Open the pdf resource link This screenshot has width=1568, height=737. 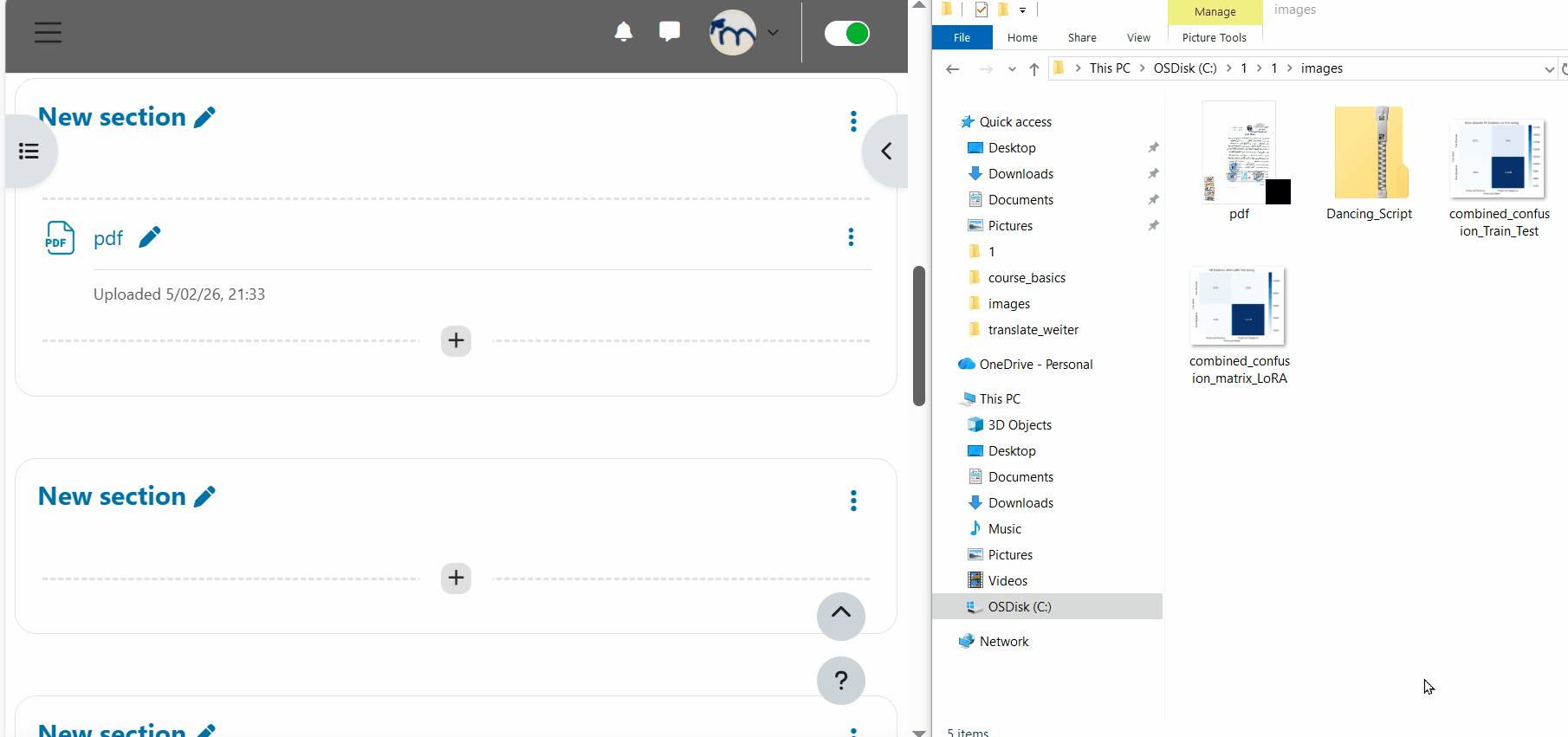pos(108,238)
